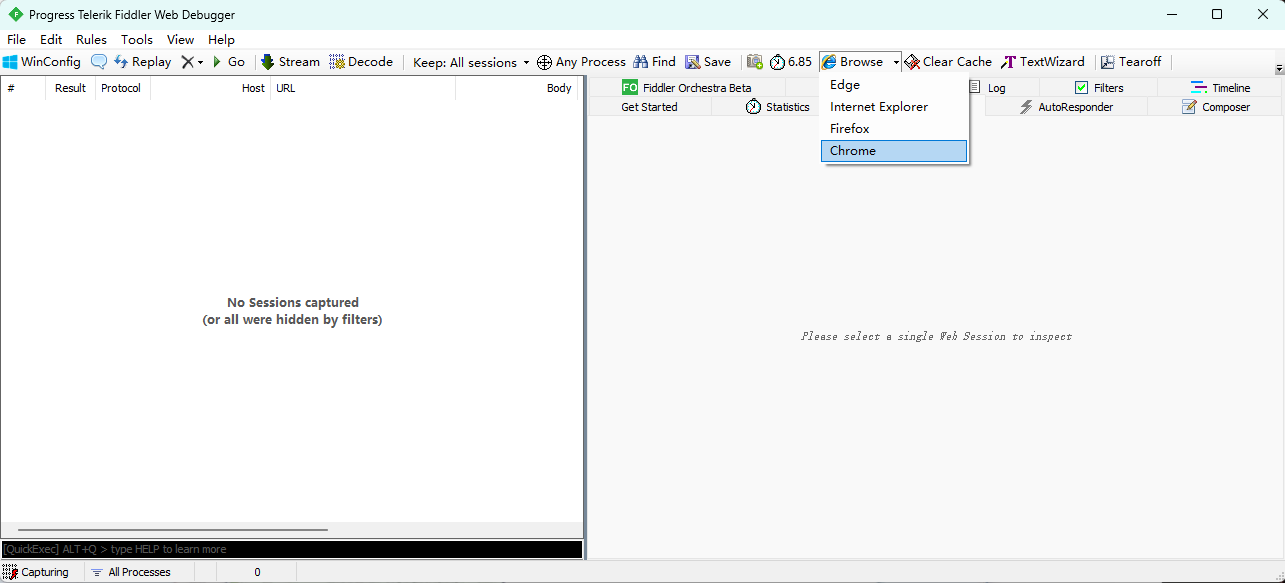
Task: Switch to the Get Started tab
Action: pos(649,107)
